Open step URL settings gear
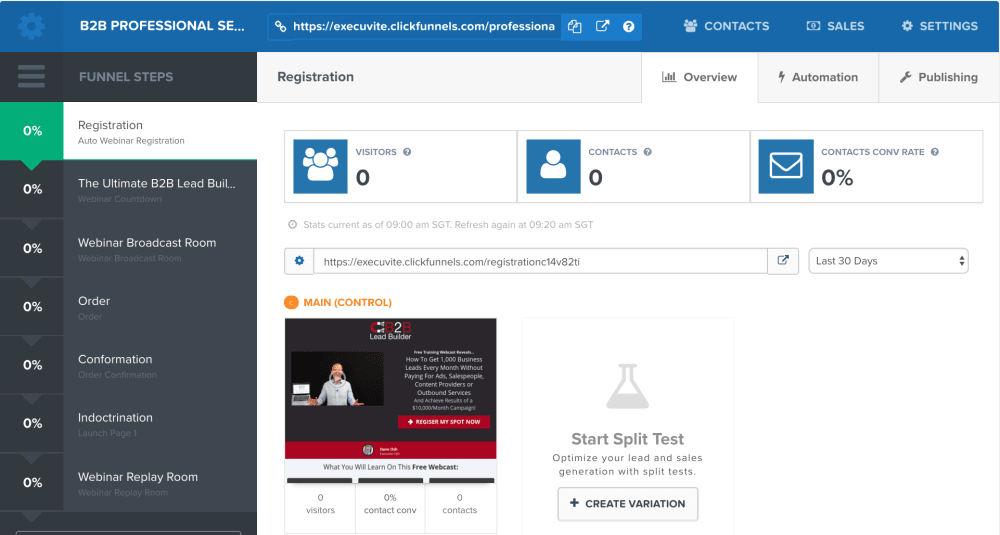This screenshot has width=1000, height=535. (299, 261)
